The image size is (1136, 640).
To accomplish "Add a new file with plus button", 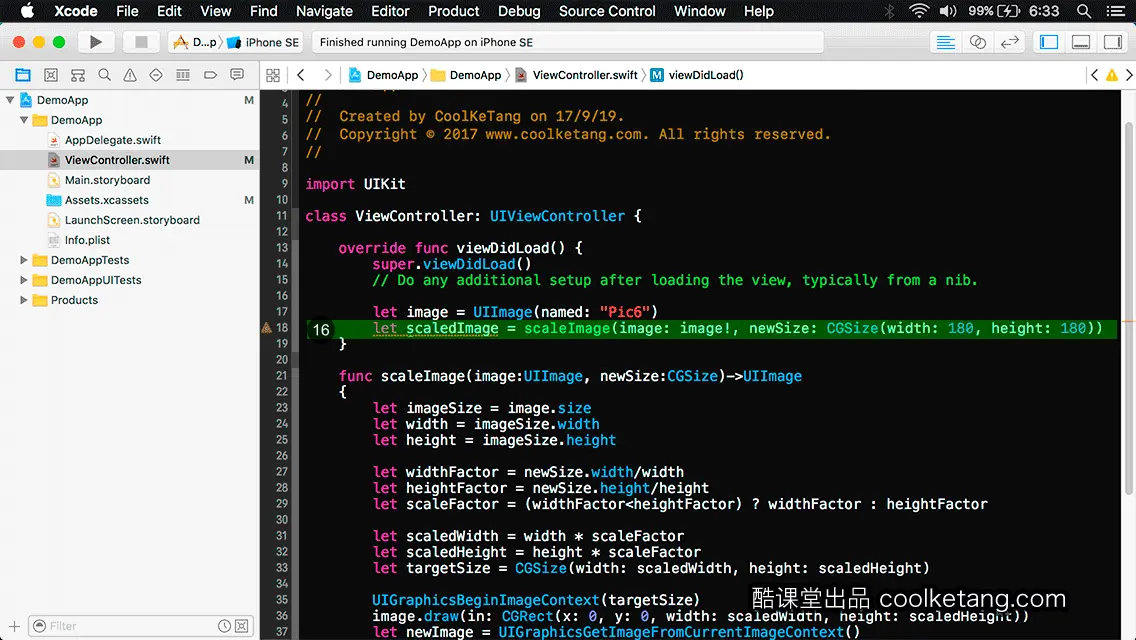I will [14, 626].
